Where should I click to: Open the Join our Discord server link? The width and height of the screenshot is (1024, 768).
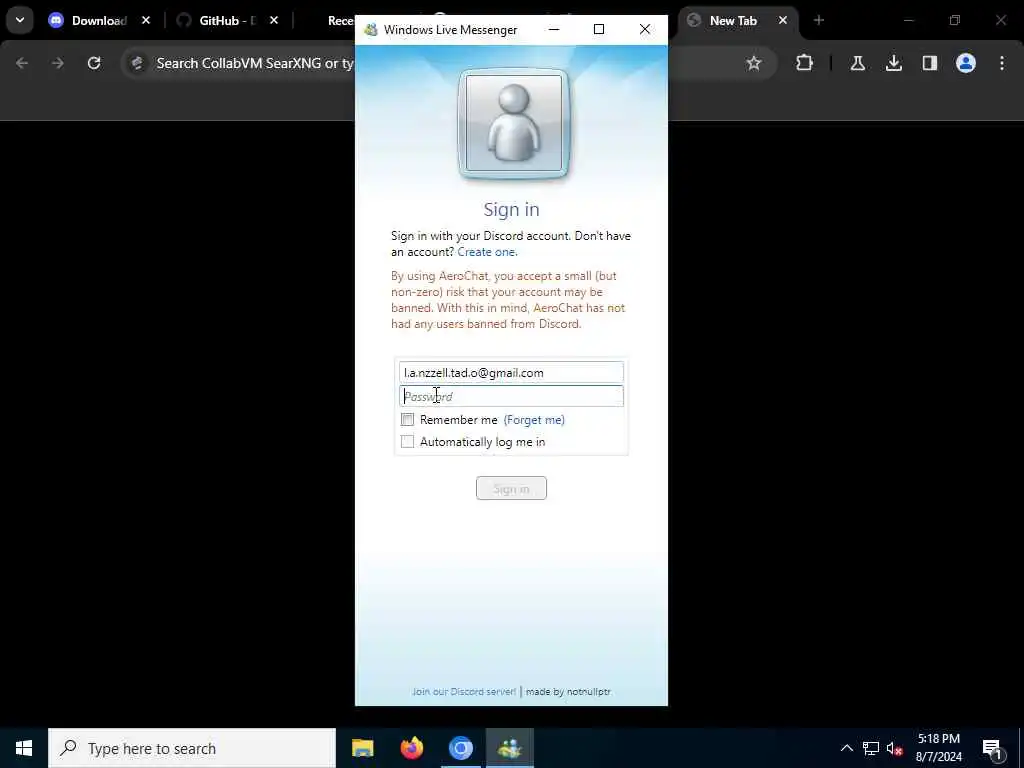tap(464, 692)
